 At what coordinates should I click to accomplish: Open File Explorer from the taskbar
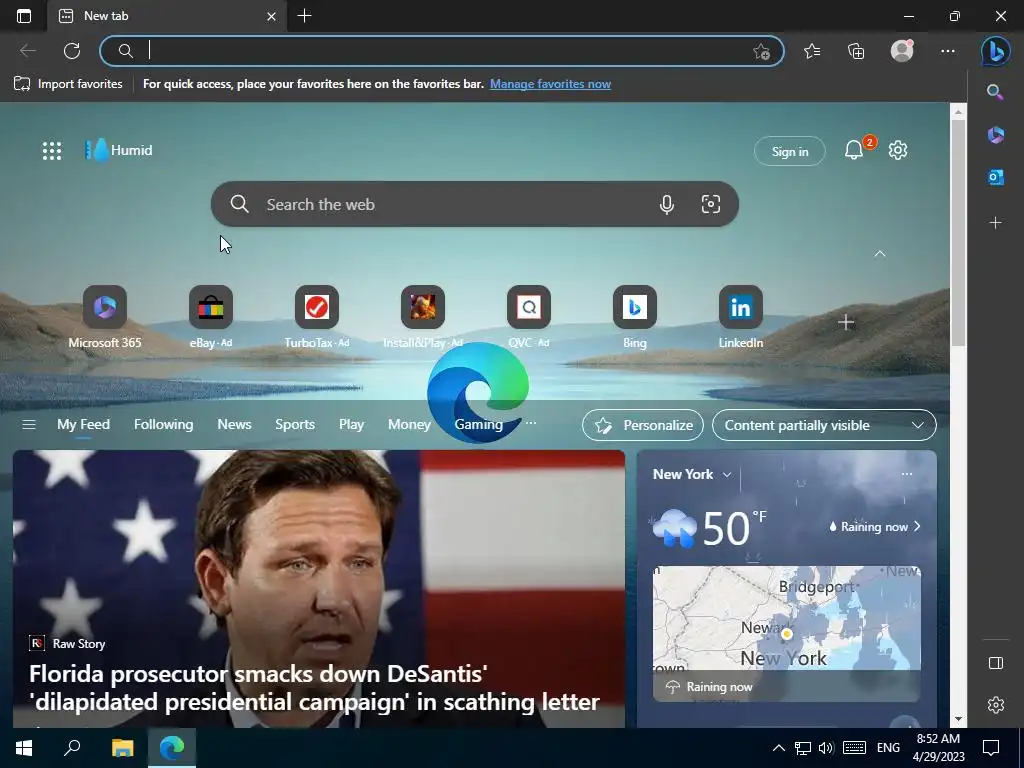pyautogui.click(x=122, y=748)
